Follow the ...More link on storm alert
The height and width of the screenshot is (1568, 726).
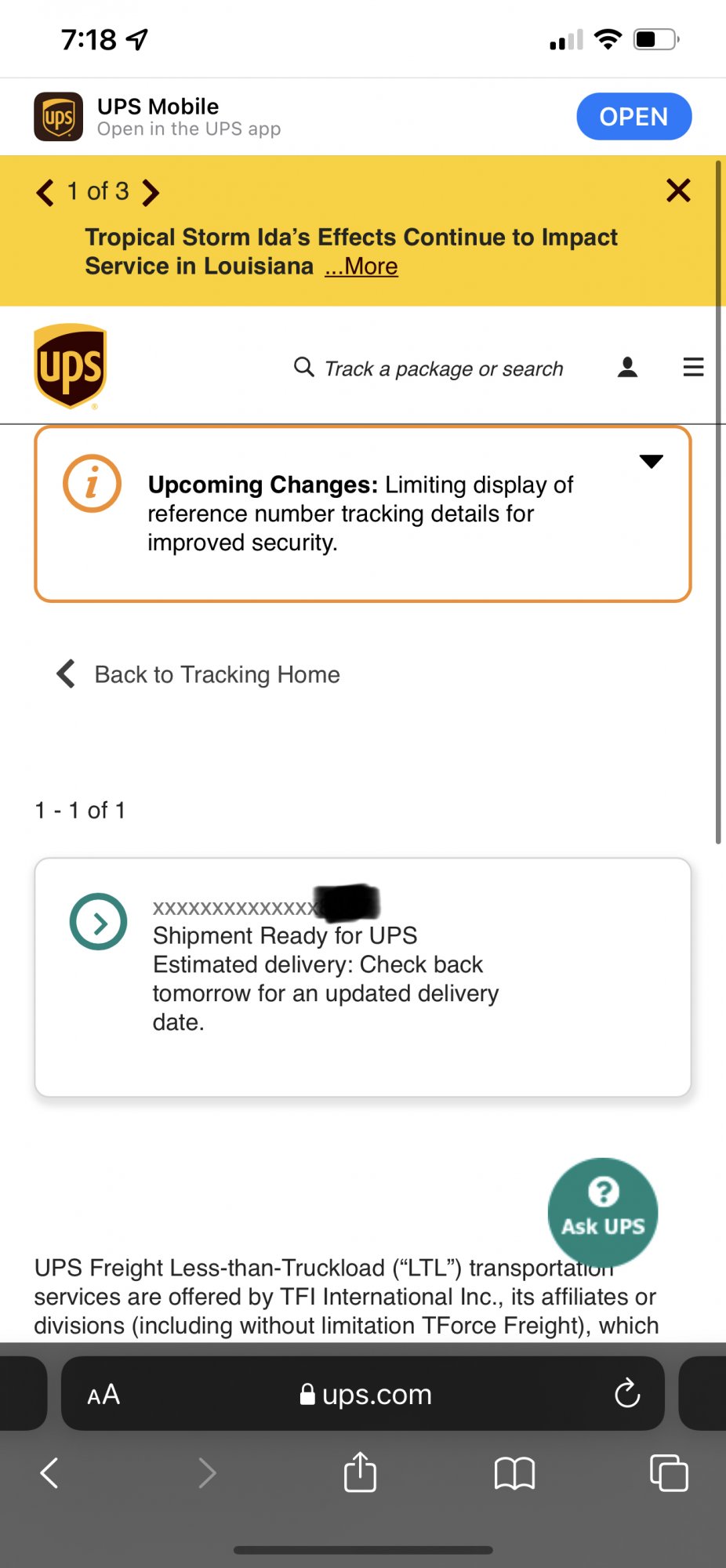(361, 267)
